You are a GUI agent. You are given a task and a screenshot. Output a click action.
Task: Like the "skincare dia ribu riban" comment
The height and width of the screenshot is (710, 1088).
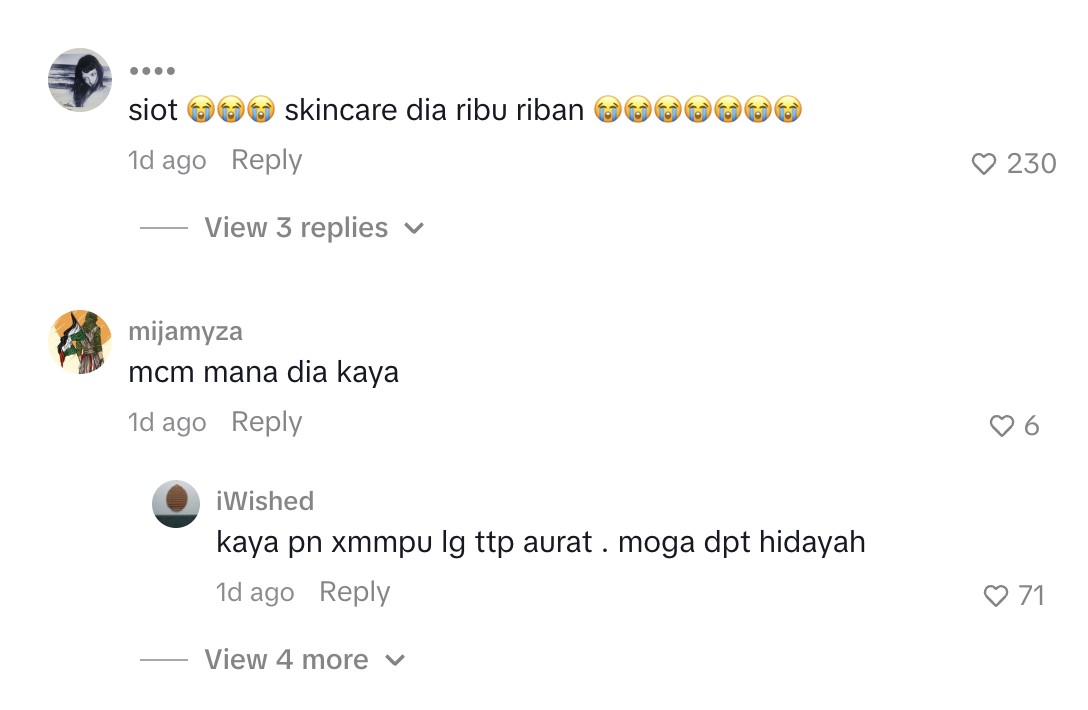(x=985, y=164)
